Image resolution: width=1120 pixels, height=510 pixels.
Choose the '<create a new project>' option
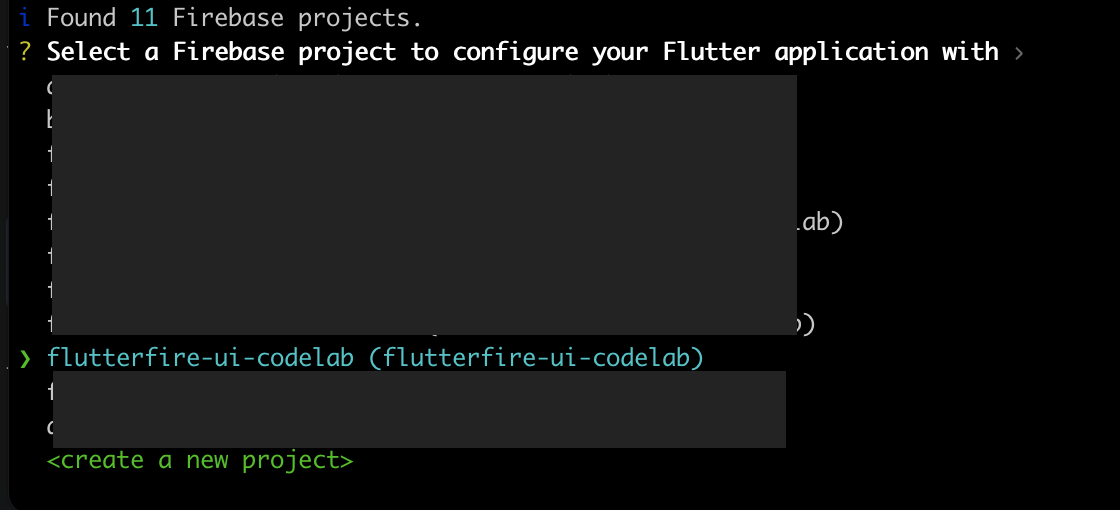click(200, 460)
